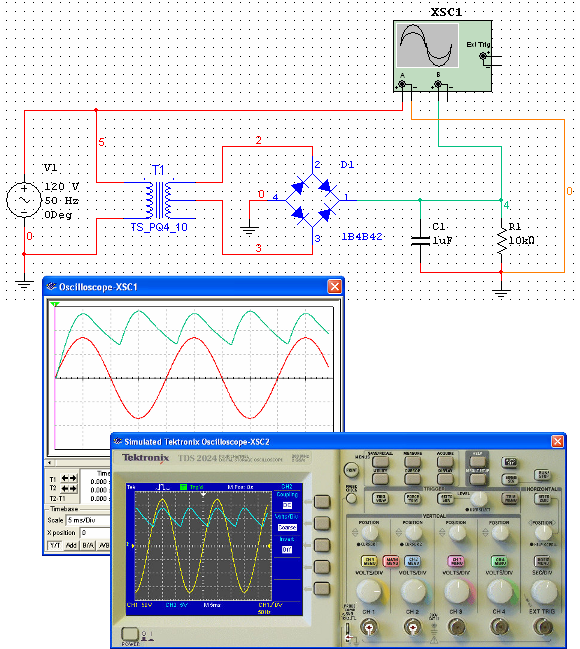This screenshot has width=580, height=649.
Task: Click the AUTO SET button
Action: tap(509, 462)
